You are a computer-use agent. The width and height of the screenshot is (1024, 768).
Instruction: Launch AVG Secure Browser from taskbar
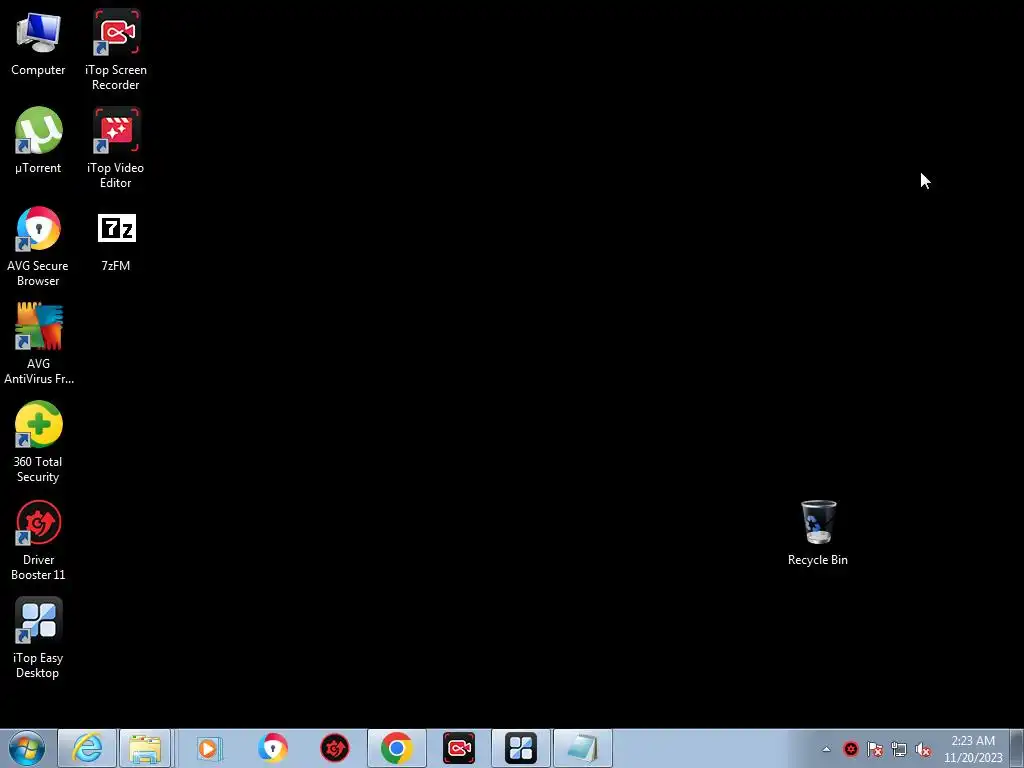click(x=272, y=748)
